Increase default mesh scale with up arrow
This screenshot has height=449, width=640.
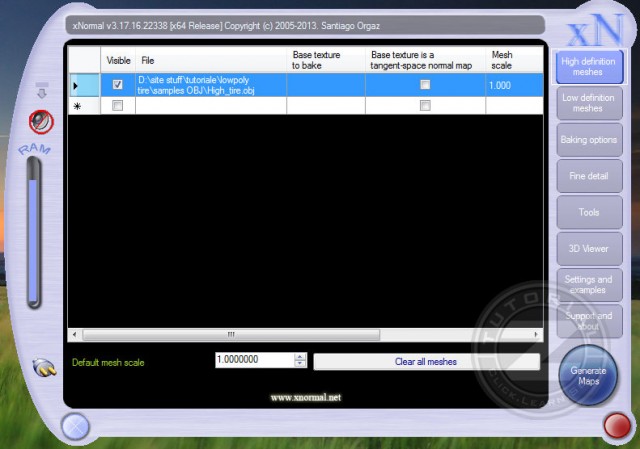[x=300, y=357]
